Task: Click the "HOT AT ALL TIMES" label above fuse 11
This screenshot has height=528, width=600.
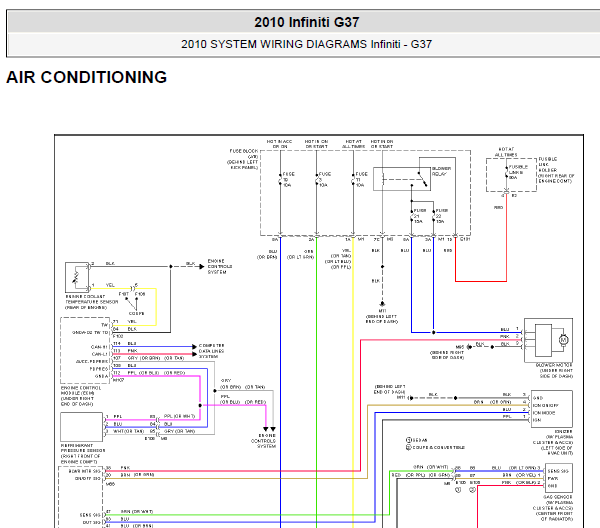Action: tap(353, 144)
